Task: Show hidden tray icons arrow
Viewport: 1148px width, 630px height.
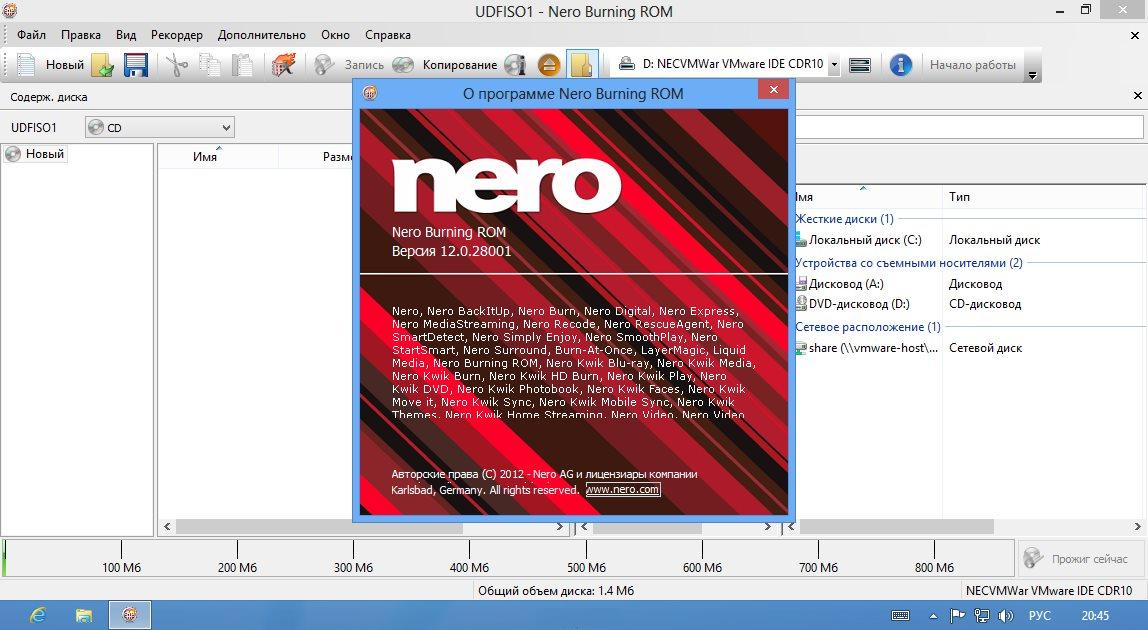Action: click(933, 616)
